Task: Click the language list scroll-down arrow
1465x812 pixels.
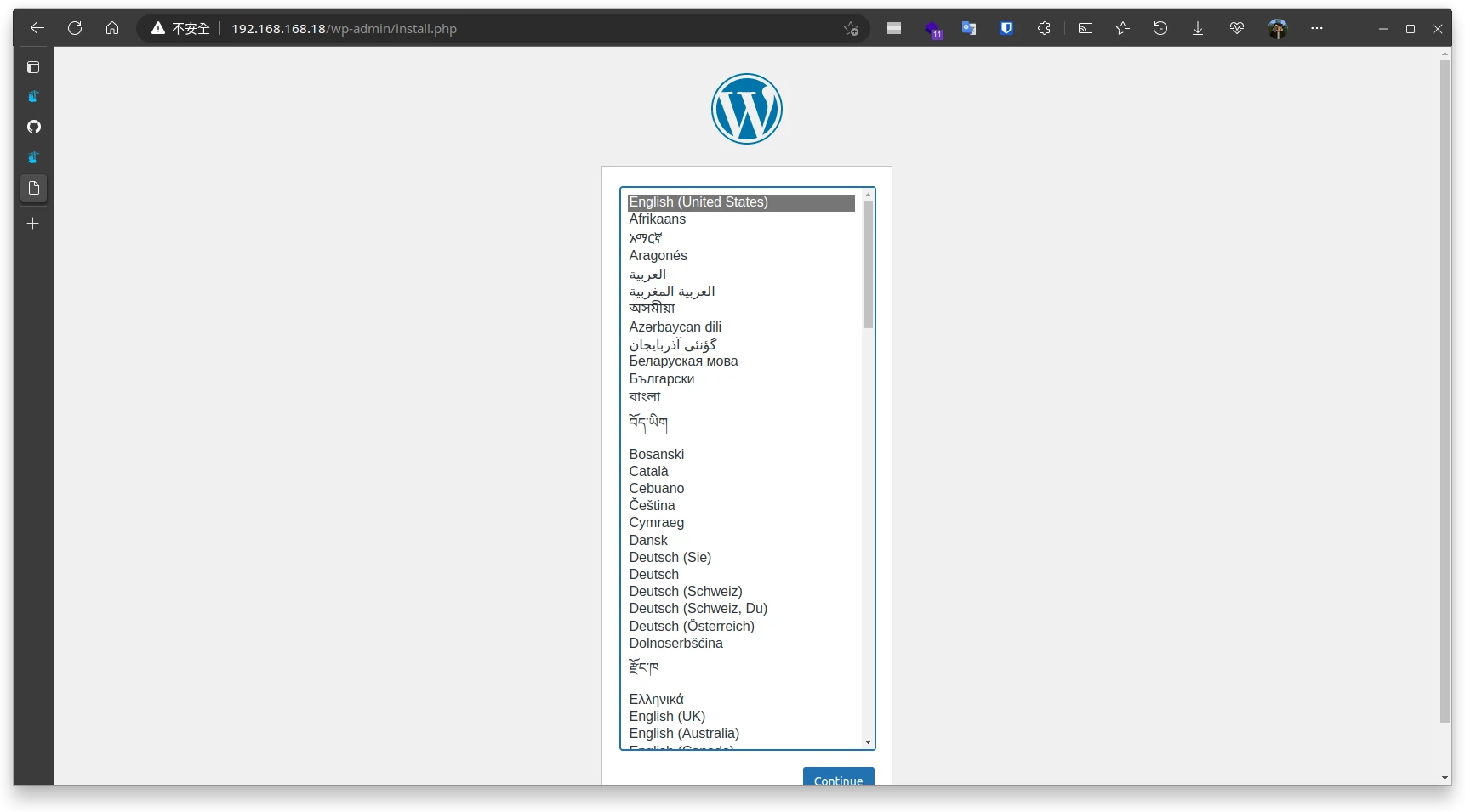Action: click(x=868, y=742)
